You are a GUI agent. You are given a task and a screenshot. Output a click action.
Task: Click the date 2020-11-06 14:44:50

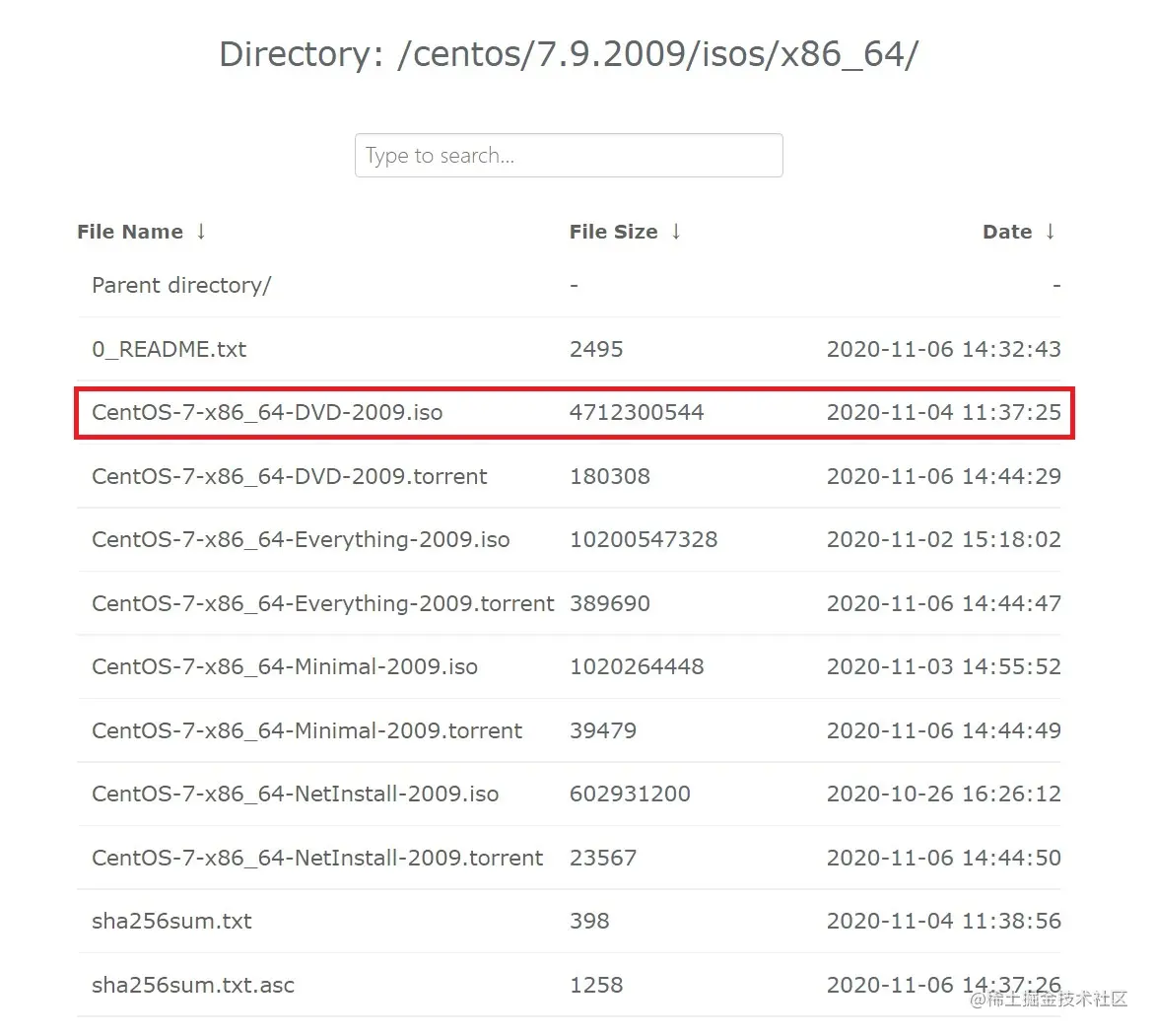(x=943, y=859)
